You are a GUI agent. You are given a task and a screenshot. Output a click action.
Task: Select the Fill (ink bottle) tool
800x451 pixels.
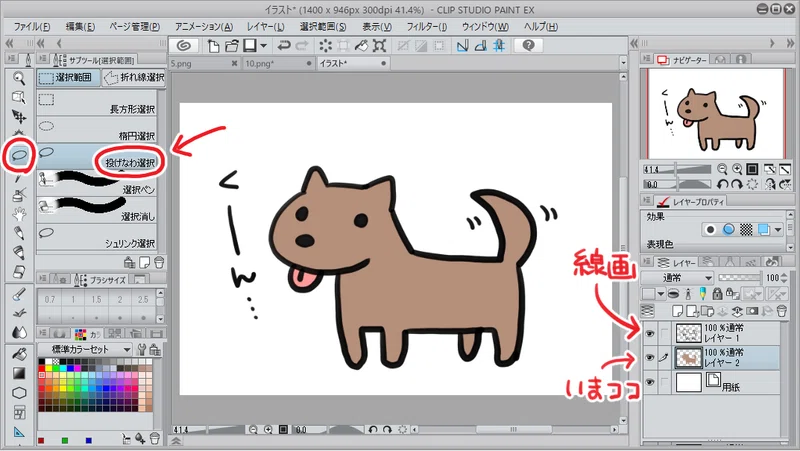tap(19, 195)
